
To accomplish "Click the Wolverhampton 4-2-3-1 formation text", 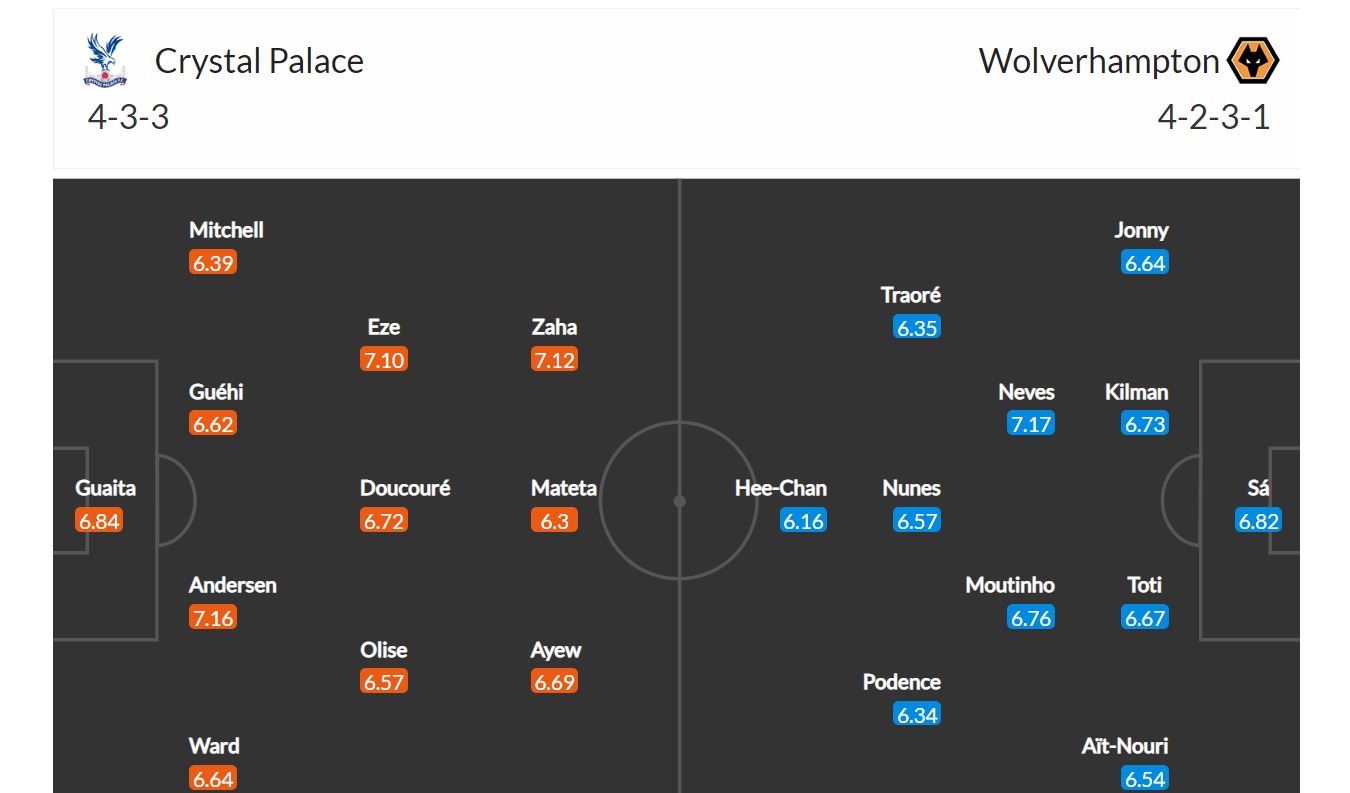I will pos(1213,118).
